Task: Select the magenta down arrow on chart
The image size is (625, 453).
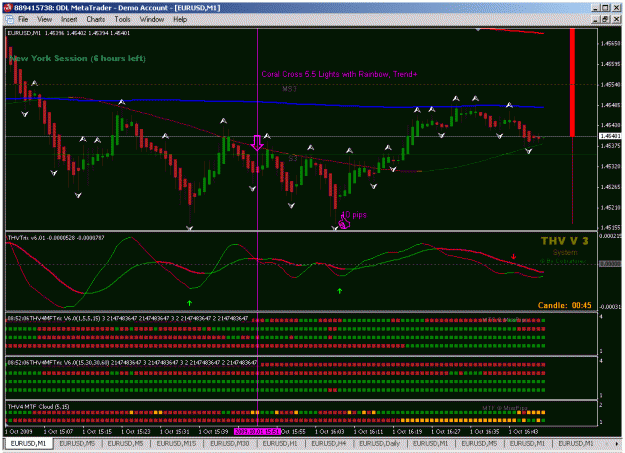Action: point(257,142)
